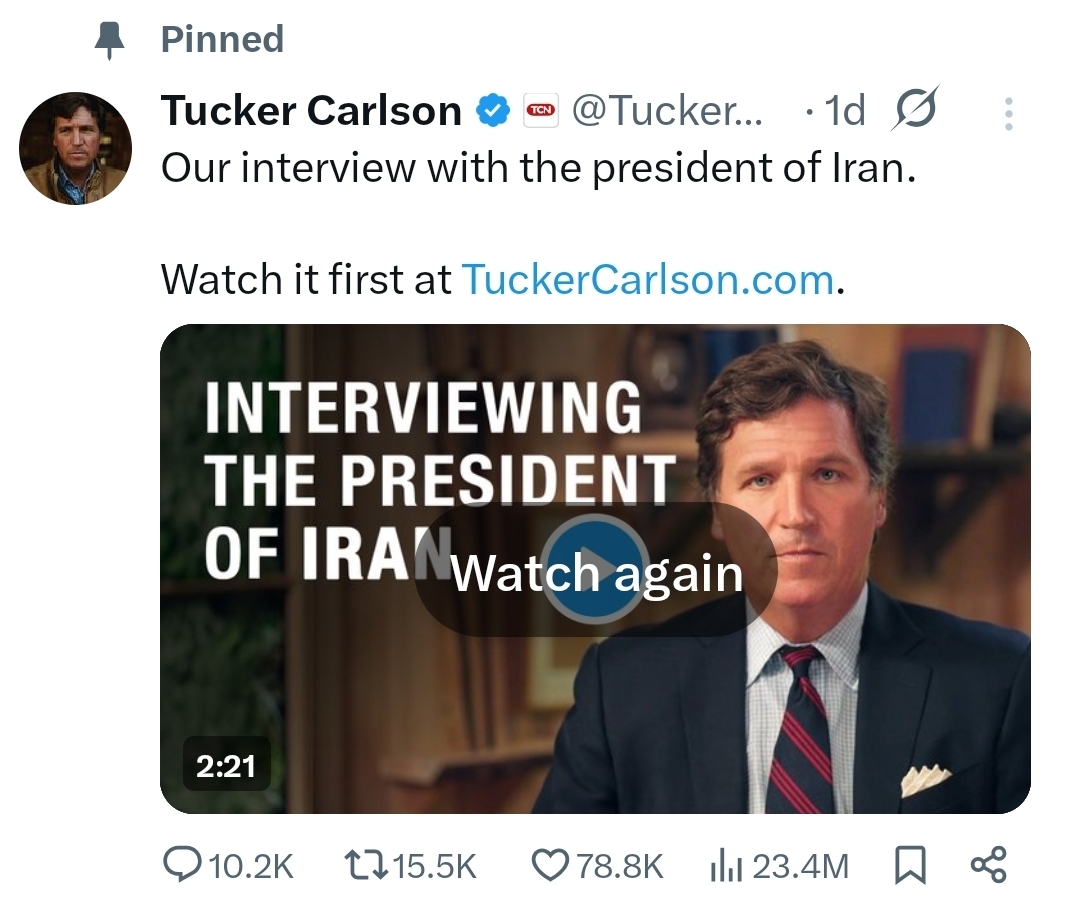Open view analytics bar chart icon

tap(724, 865)
